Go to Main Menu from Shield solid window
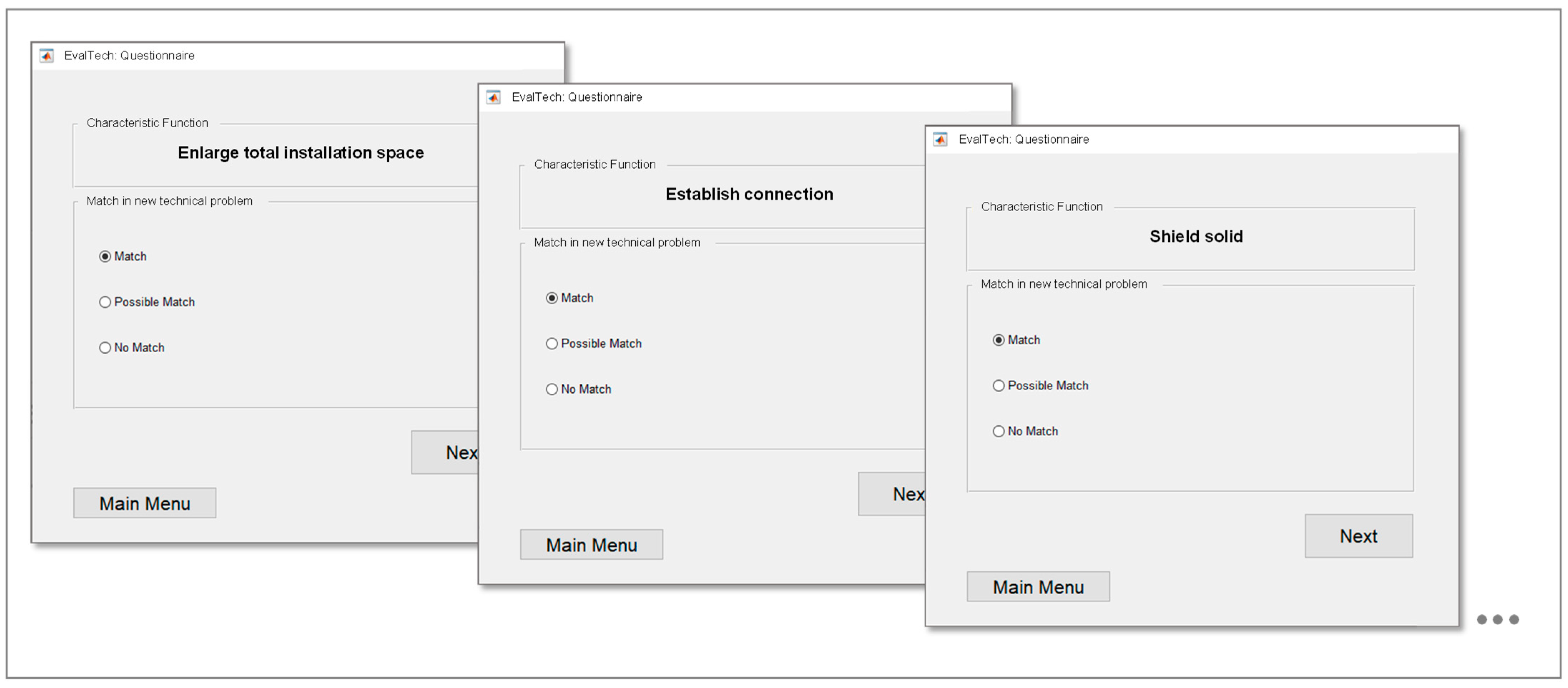This screenshot has height=688, width=1568. [1038, 586]
